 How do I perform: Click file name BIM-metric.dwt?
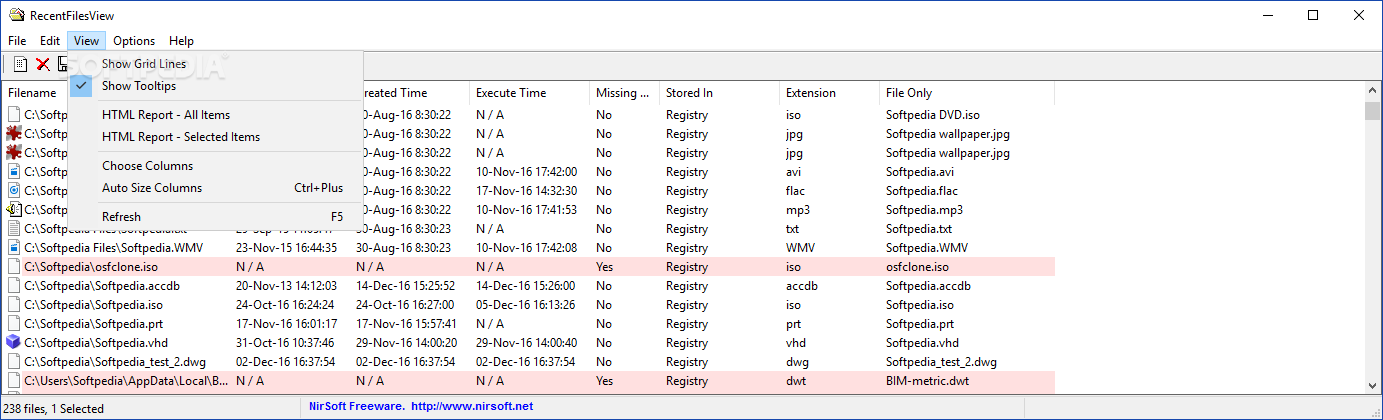click(x=927, y=381)
